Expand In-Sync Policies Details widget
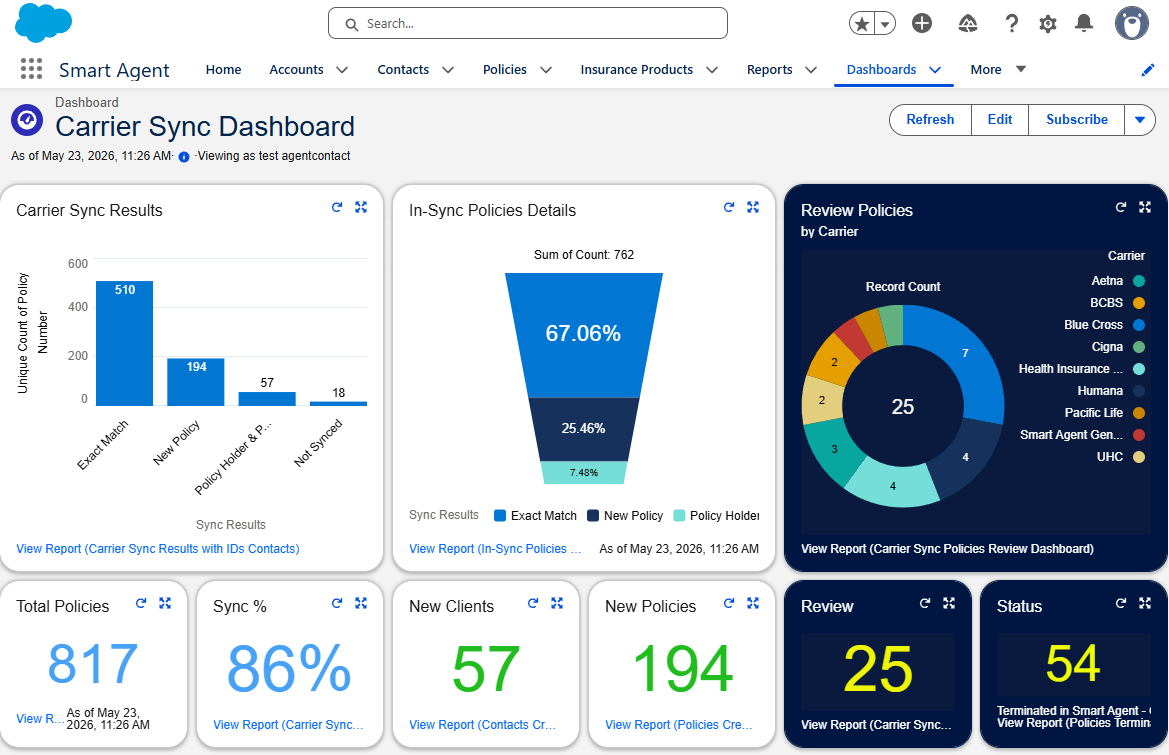Image resolution: width=1169 pixels, height=755 pixels. 753,207
